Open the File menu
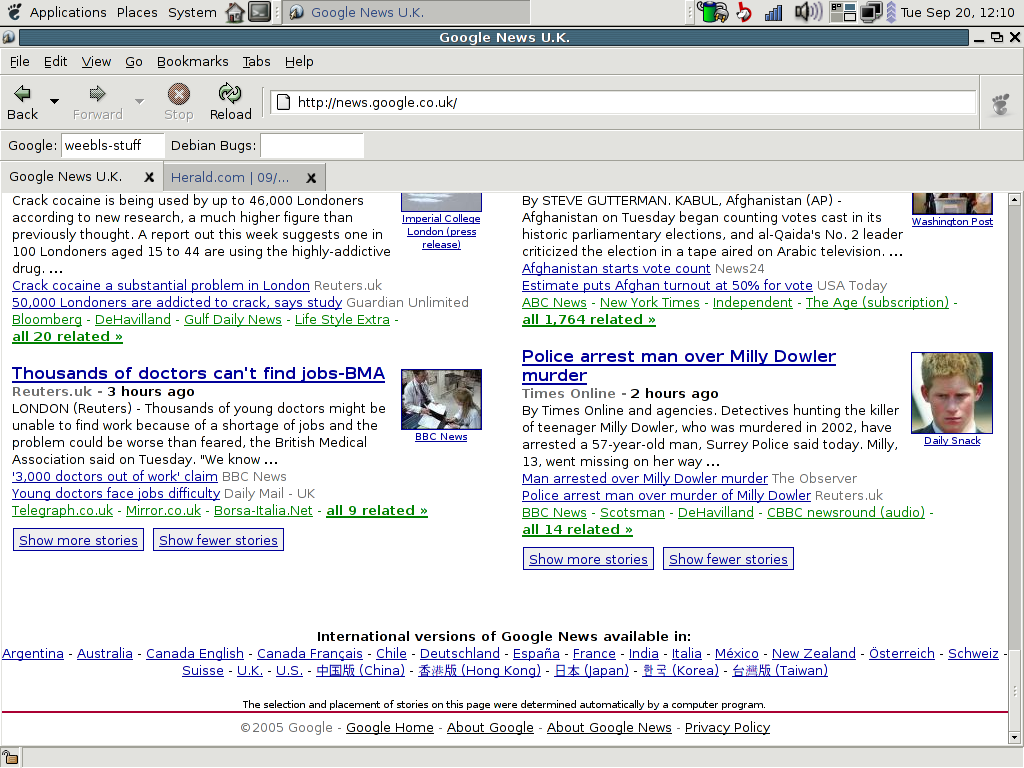1024x768 pixels. click(x=20, y=61)
